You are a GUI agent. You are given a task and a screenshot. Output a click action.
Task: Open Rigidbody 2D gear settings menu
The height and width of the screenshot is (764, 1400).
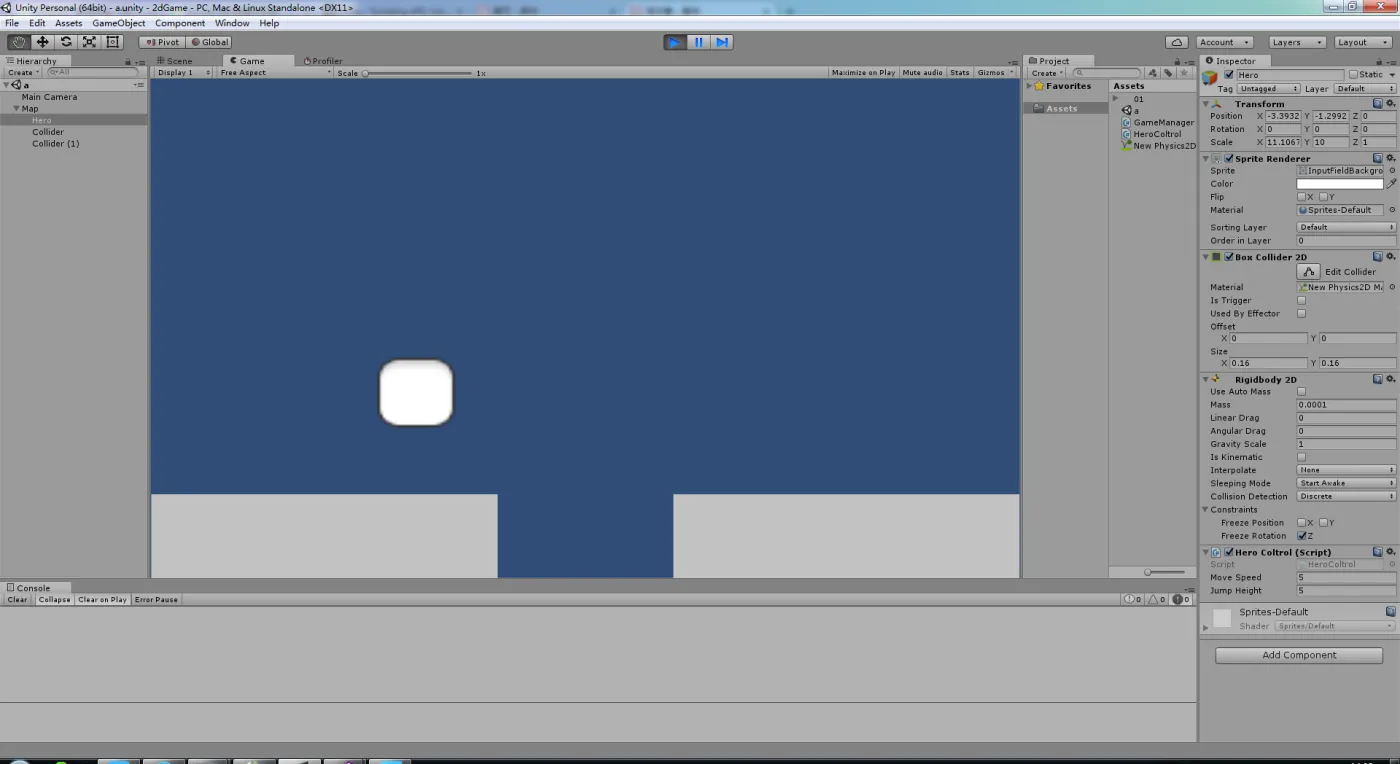1390,379
